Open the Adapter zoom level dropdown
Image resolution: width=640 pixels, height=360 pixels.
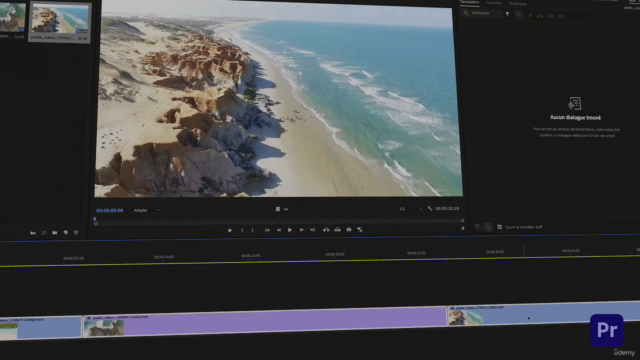pyautogui.click(x=147, y=210)
